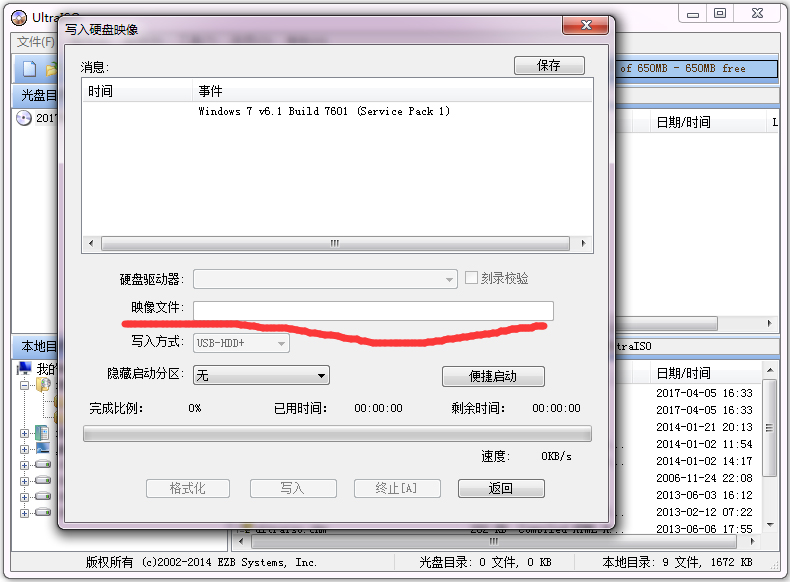Click the 保存 save button
Screen dimensions: 790x582
(x=548, y=66)
